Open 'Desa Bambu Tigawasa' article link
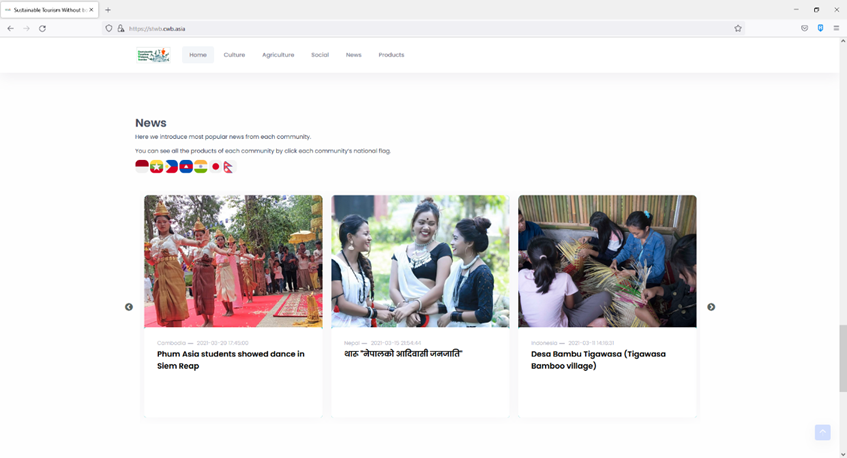 pos(599,360)
